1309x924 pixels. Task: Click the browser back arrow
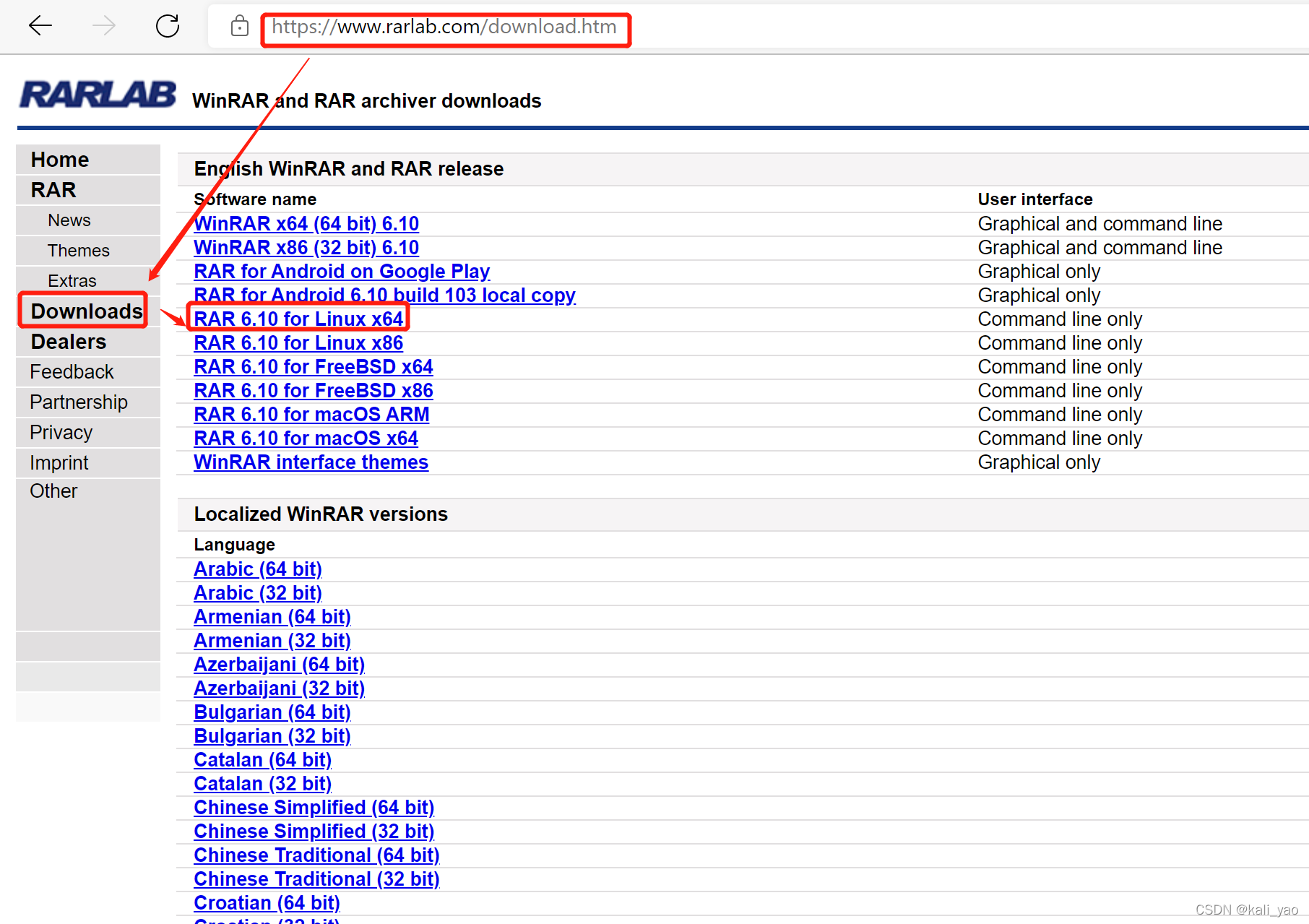(x=40, y=26)
